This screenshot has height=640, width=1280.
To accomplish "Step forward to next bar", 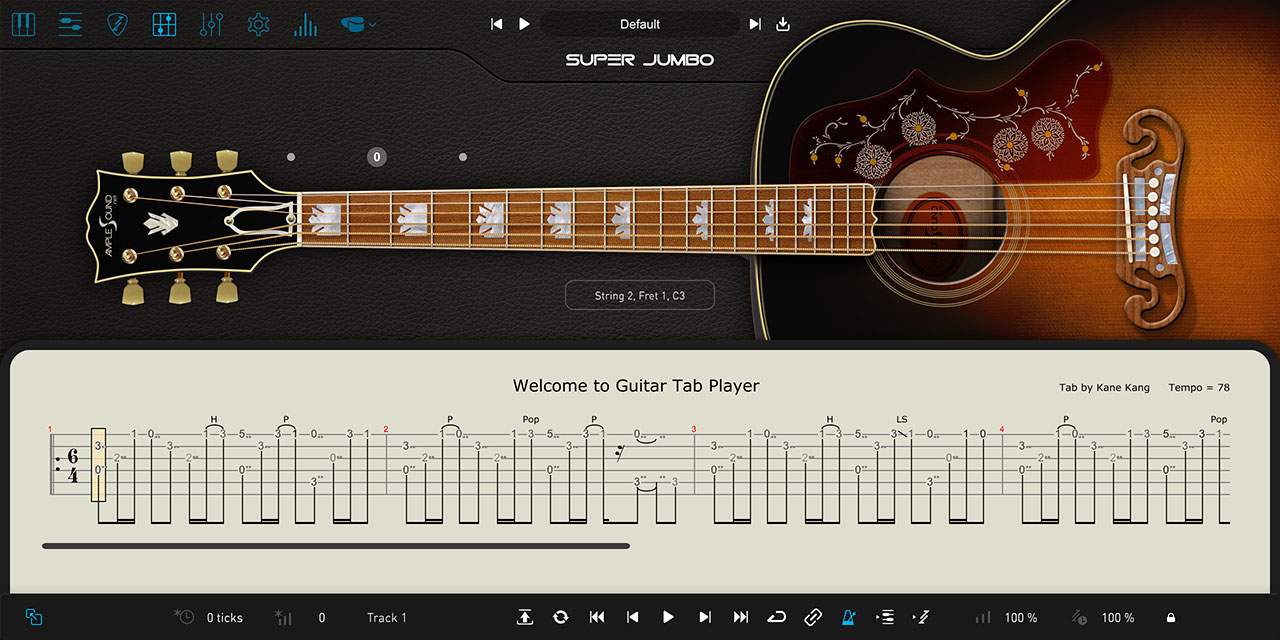I will 705,618.
